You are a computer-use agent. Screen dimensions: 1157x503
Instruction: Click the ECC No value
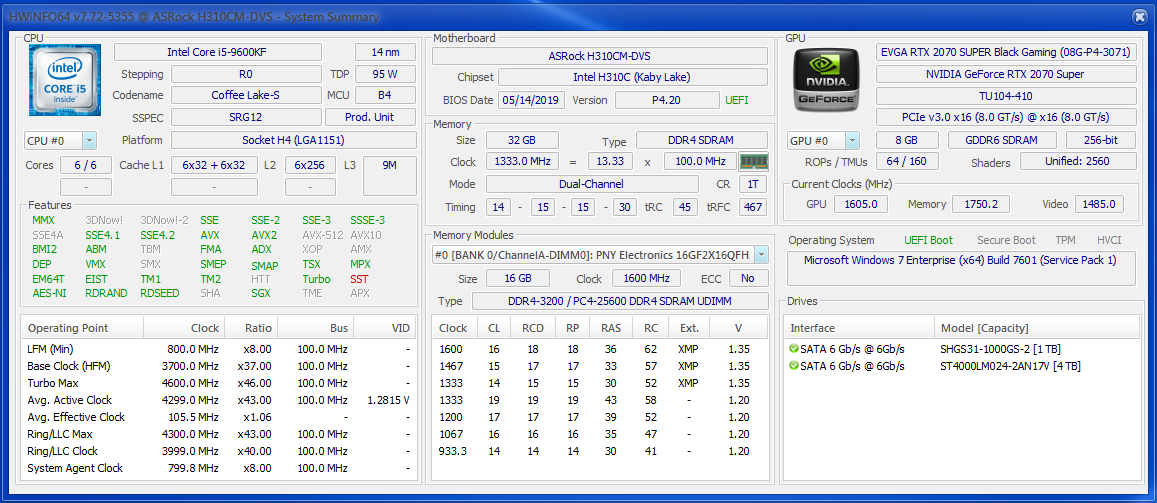pos(748,278)
